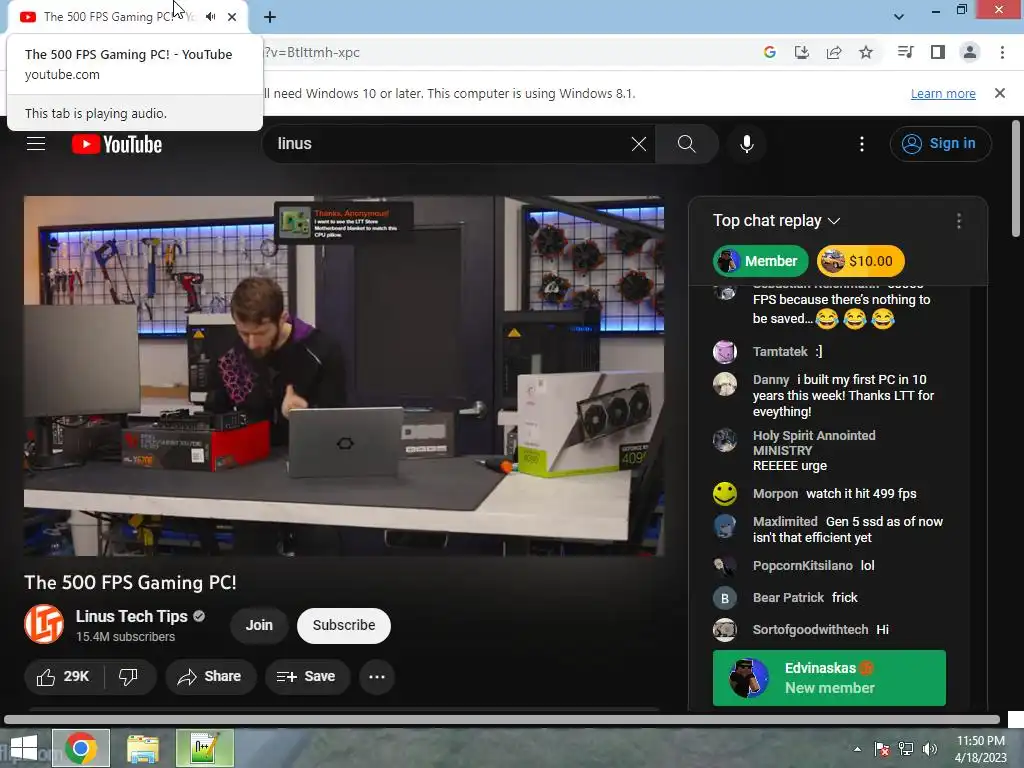
Task: Open Chrome three-dot menu
Action: click(1002, 52)
